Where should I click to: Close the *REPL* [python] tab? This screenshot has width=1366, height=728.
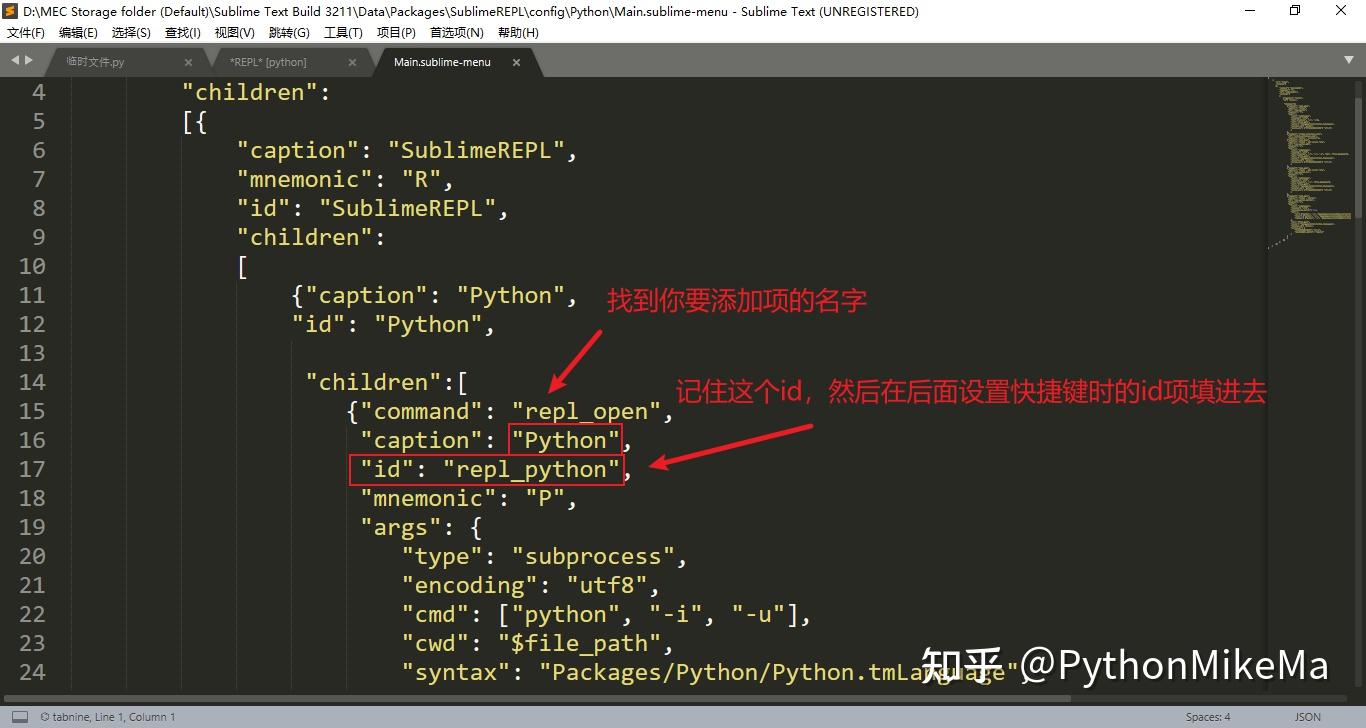coord(352,61)
